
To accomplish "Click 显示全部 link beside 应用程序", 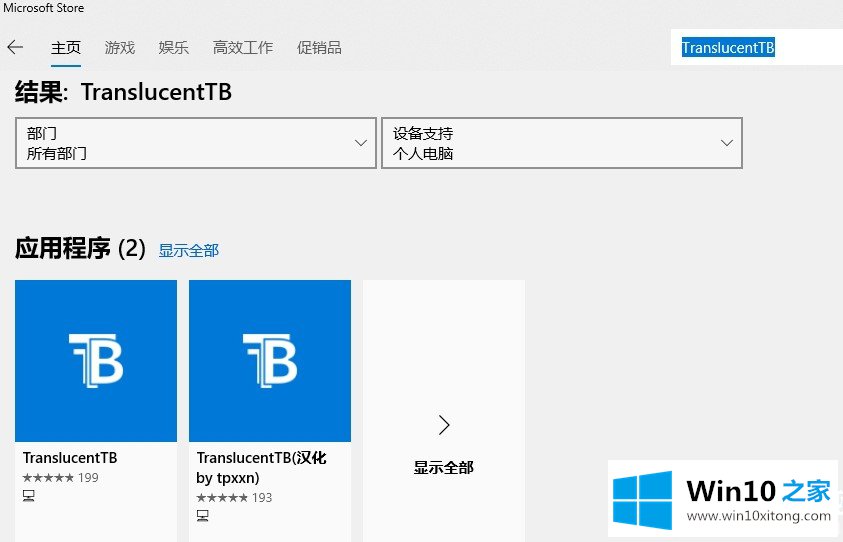I will [189, 251].
